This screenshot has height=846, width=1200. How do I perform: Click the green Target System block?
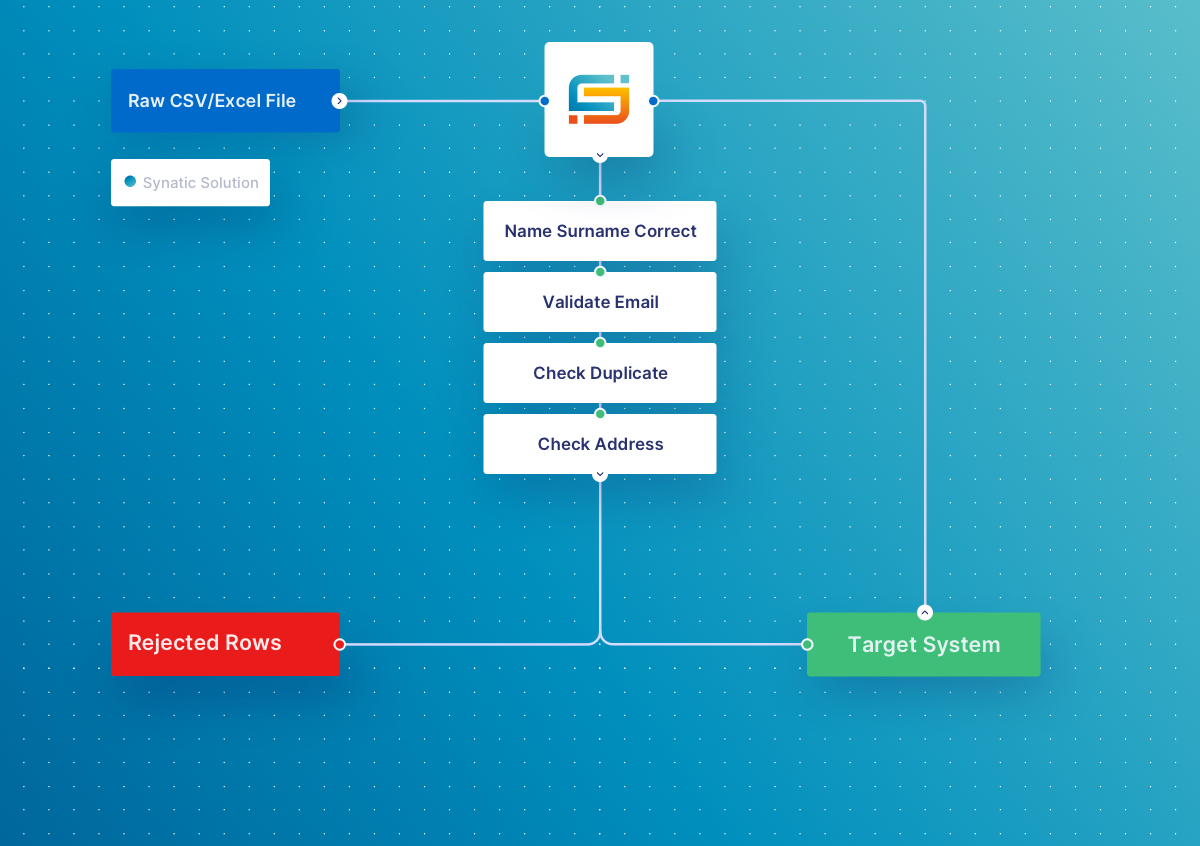[x=924, y=644]
